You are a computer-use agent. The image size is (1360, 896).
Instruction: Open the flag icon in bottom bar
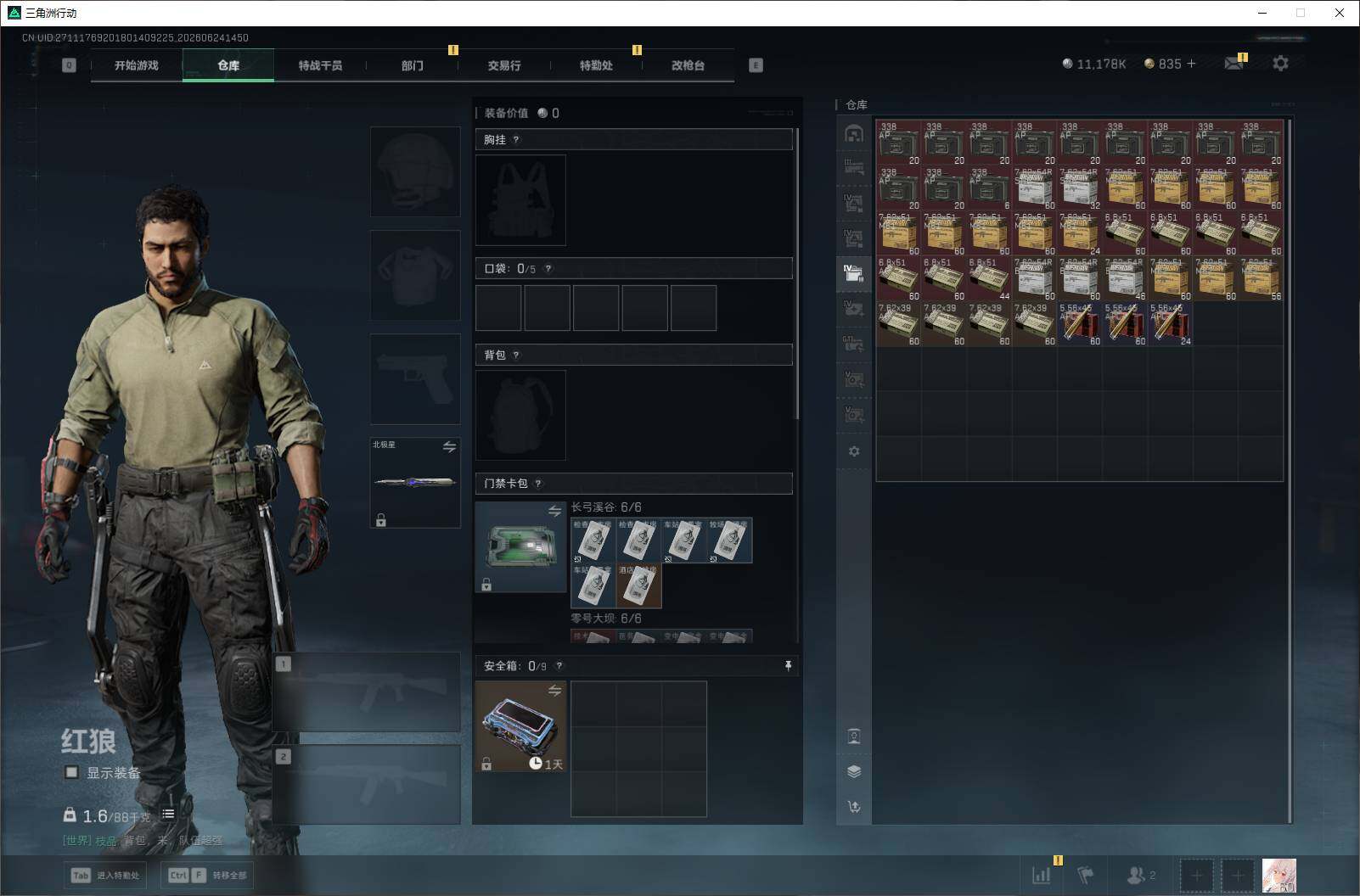[1085, 875]
